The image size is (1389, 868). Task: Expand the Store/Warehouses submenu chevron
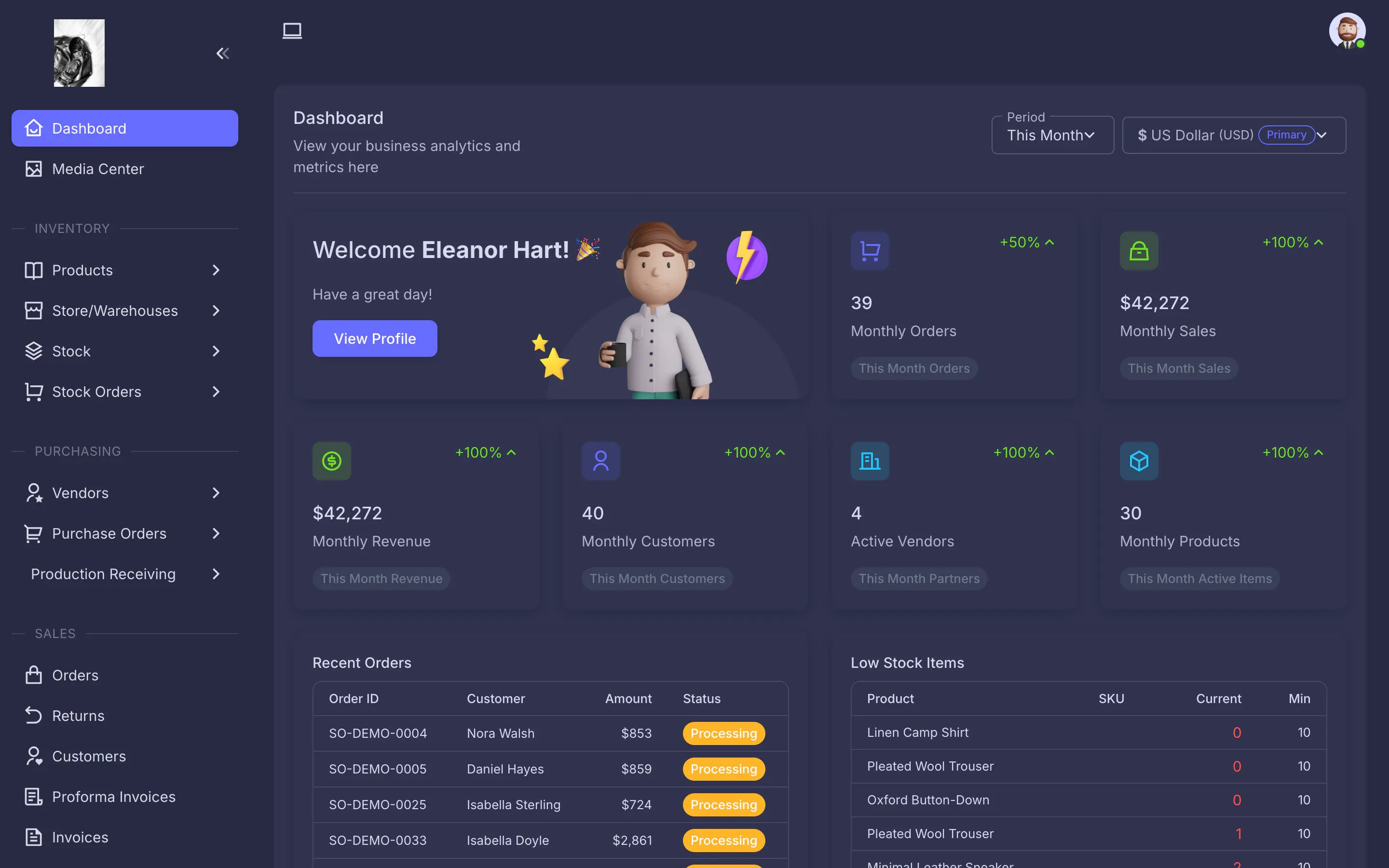[216, 311]
